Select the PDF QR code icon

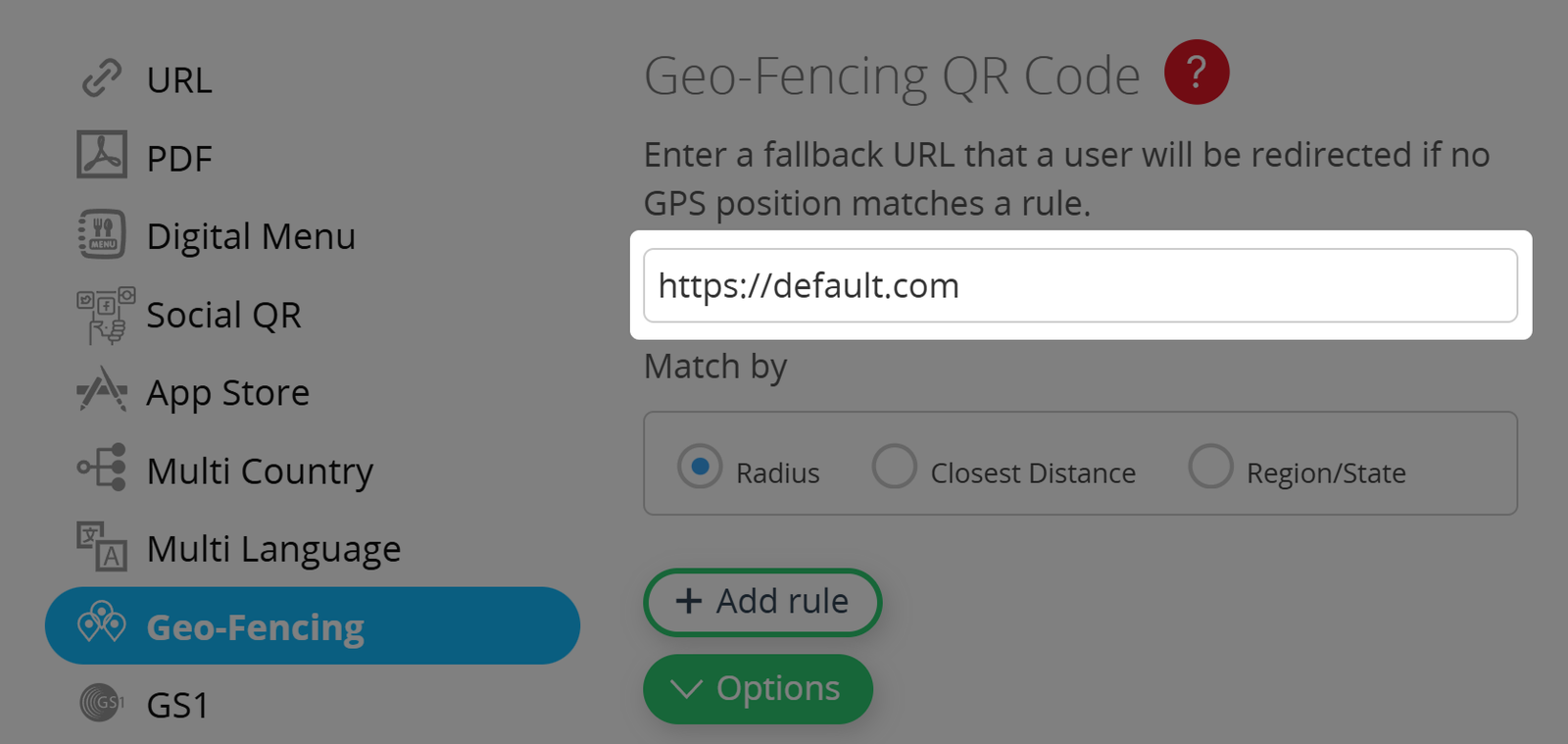(101, 156)
